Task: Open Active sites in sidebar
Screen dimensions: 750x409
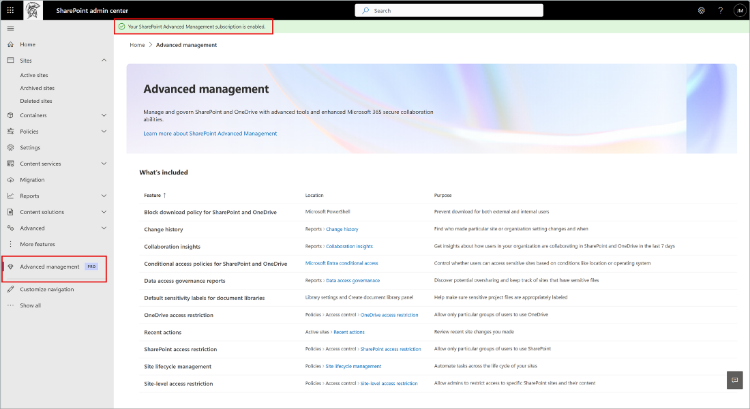Action: (x=34, y=75)
